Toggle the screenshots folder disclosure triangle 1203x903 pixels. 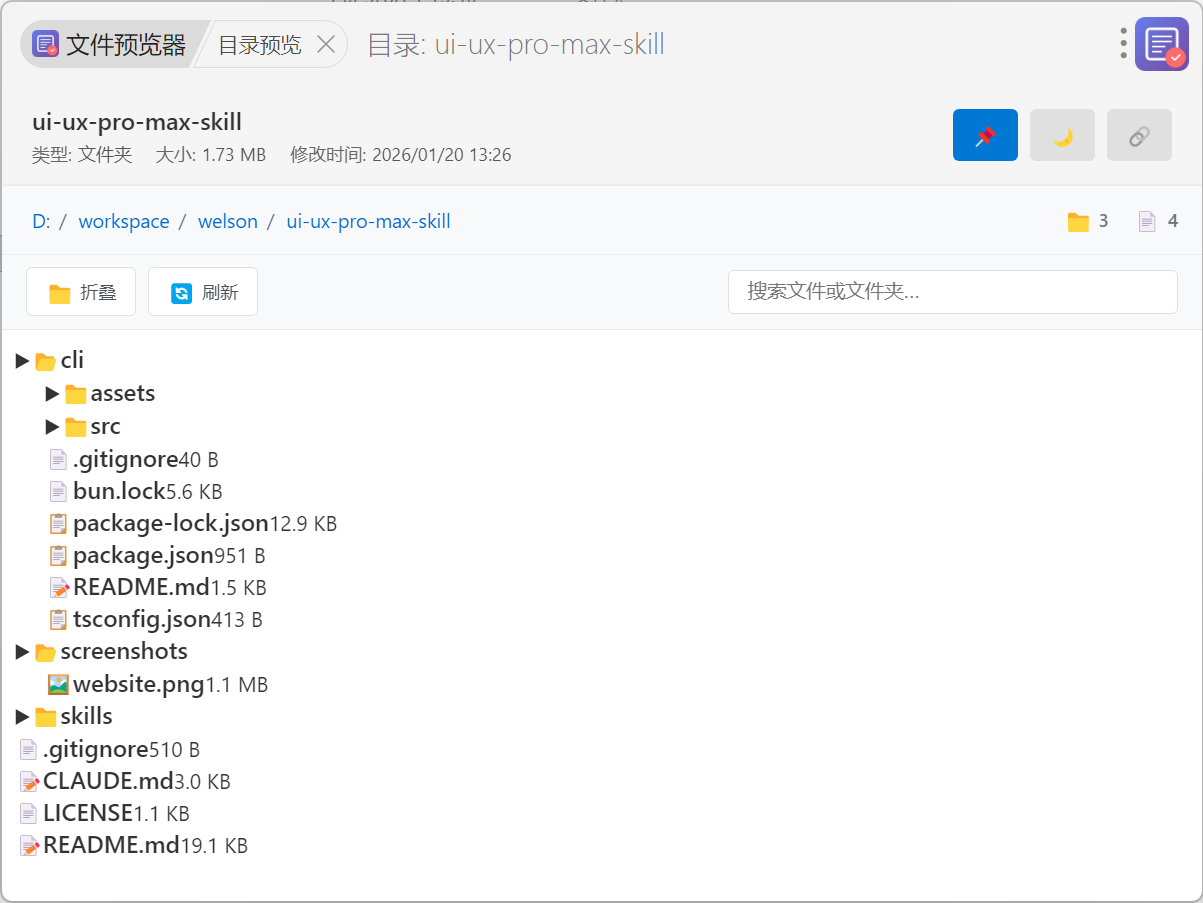coord(22,652)
